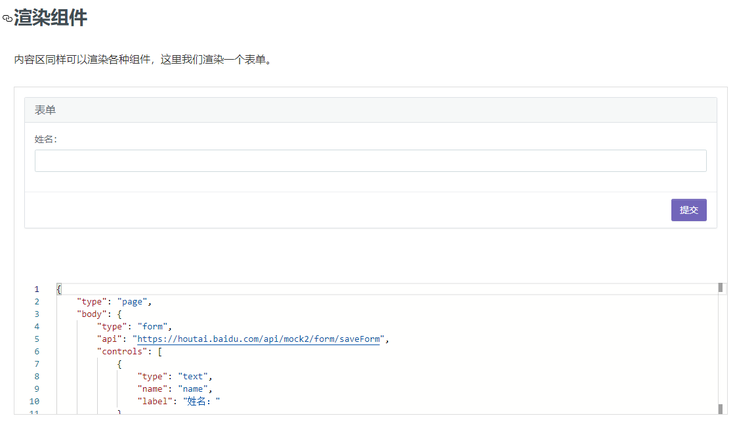
Task: Place cursor on the opening brace line
Action: 59,289
